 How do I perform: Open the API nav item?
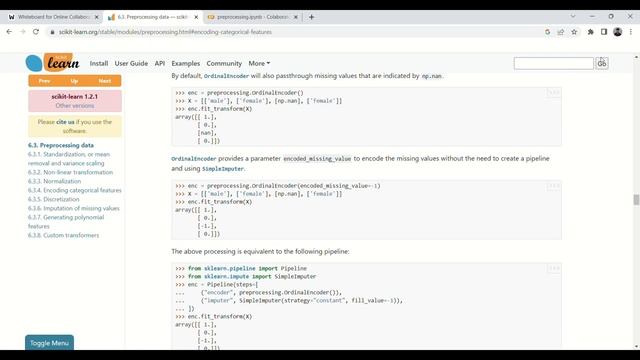tap(160, 64)
